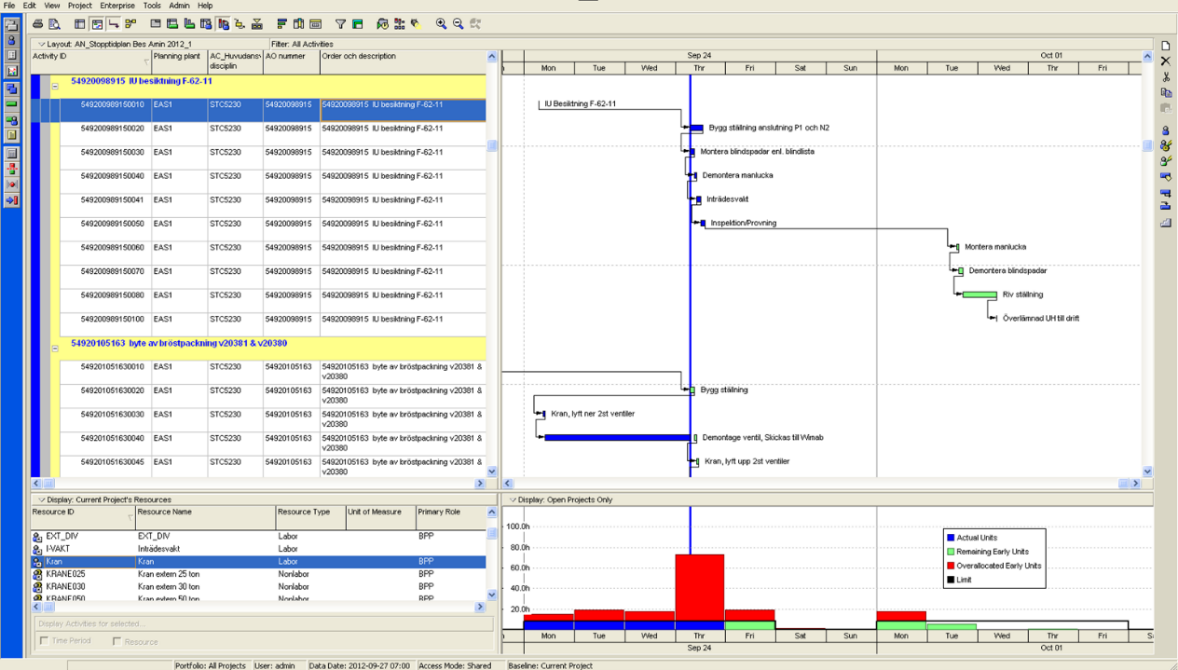Screen dimensions: 1178x670
Task: Click the Delete X icon on right bar
Action: 1166,61
